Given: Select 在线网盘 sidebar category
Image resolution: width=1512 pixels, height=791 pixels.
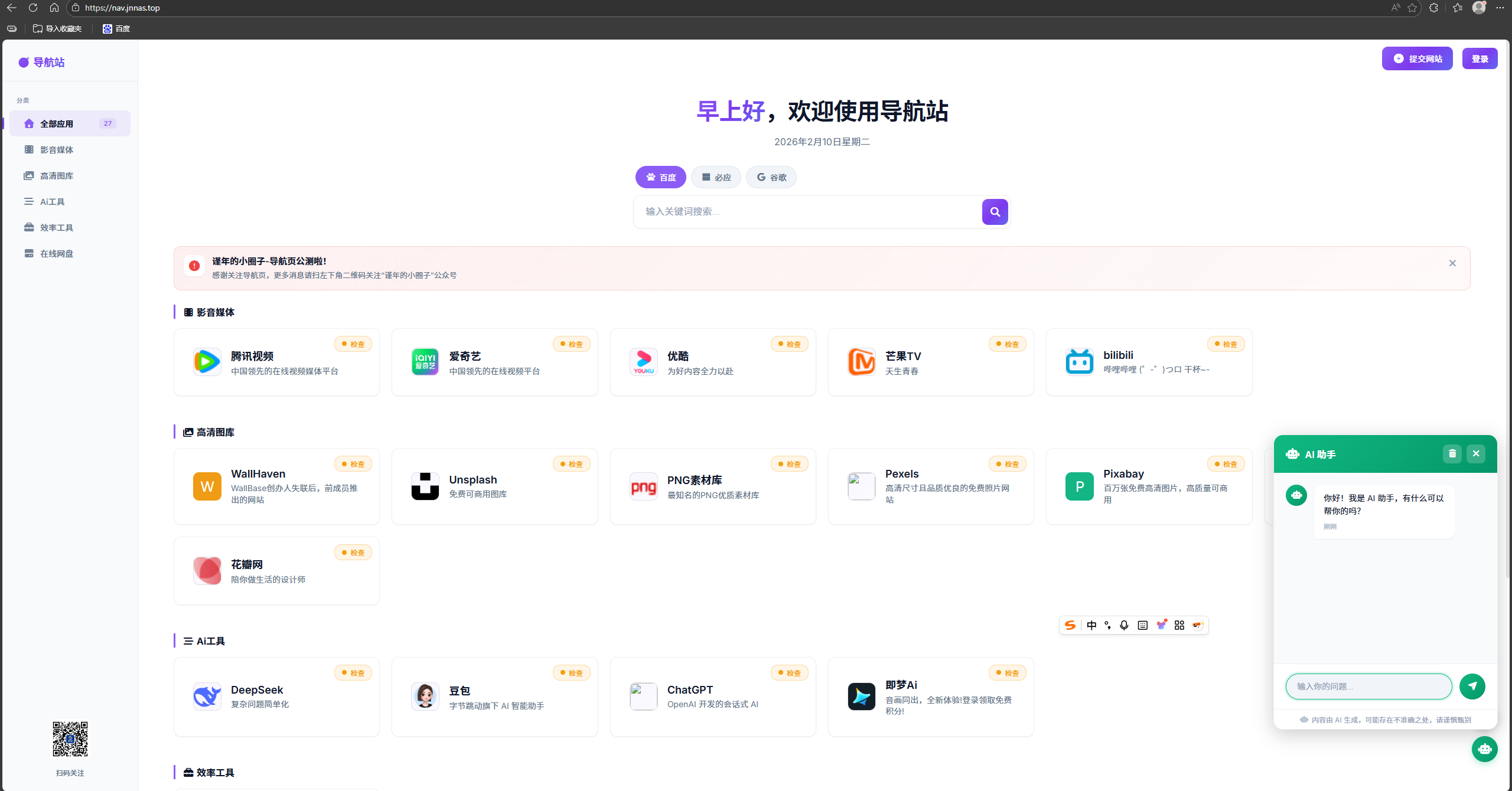Looking at the screenshot, I should (57, 254).
